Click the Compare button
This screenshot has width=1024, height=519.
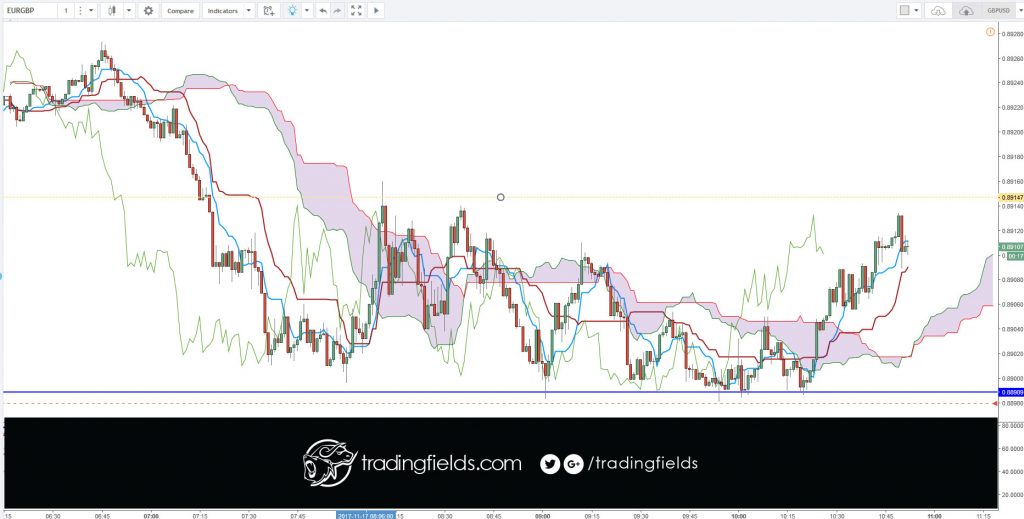(180, 10)
